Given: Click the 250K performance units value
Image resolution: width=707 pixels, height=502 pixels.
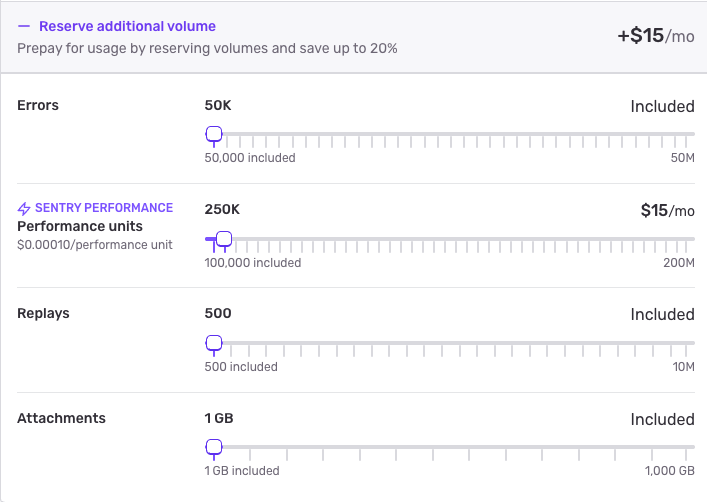Looking at the screenshot, I should 222,209.
